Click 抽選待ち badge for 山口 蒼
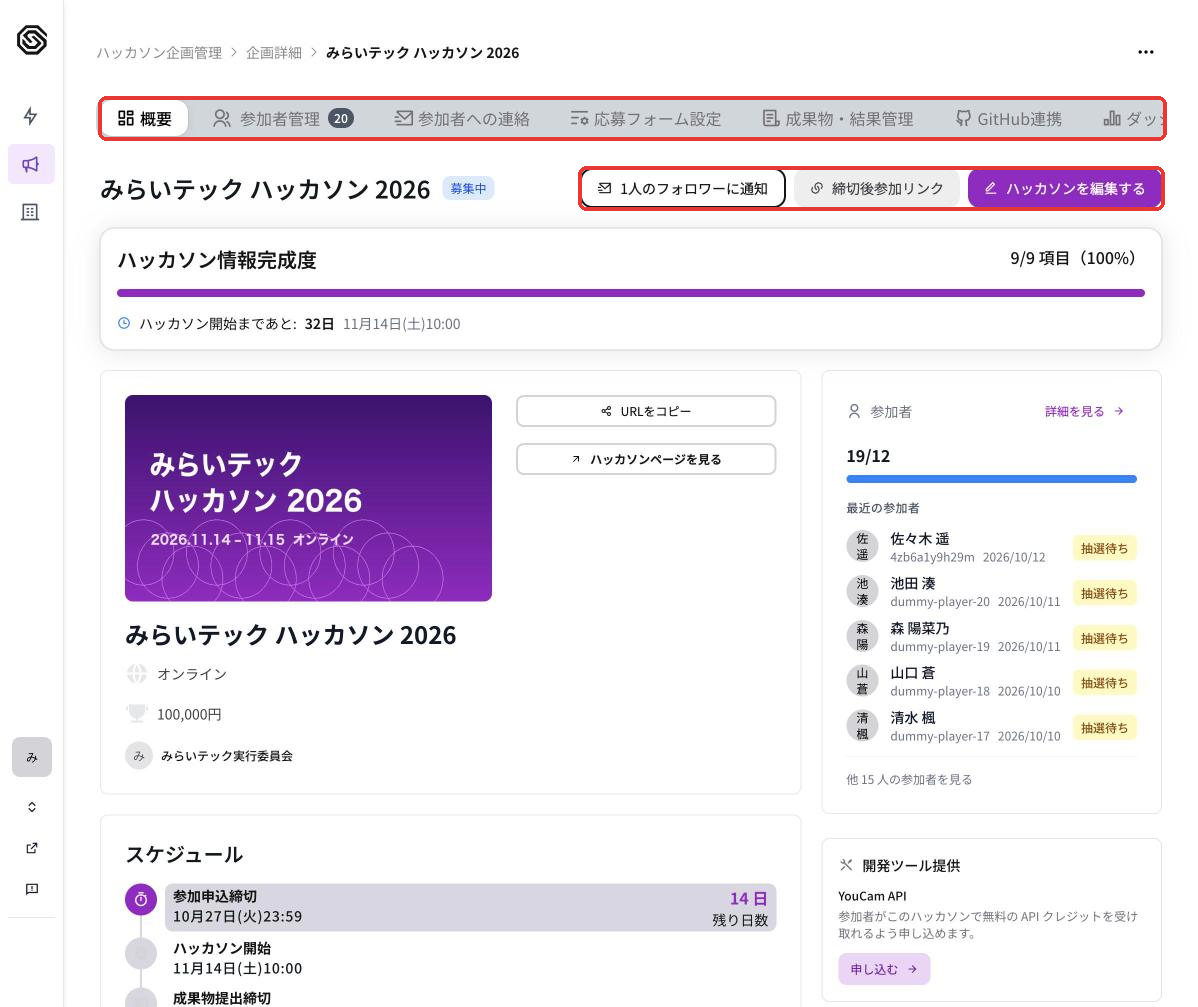 pyautogui.click(x=1104, y=682)
